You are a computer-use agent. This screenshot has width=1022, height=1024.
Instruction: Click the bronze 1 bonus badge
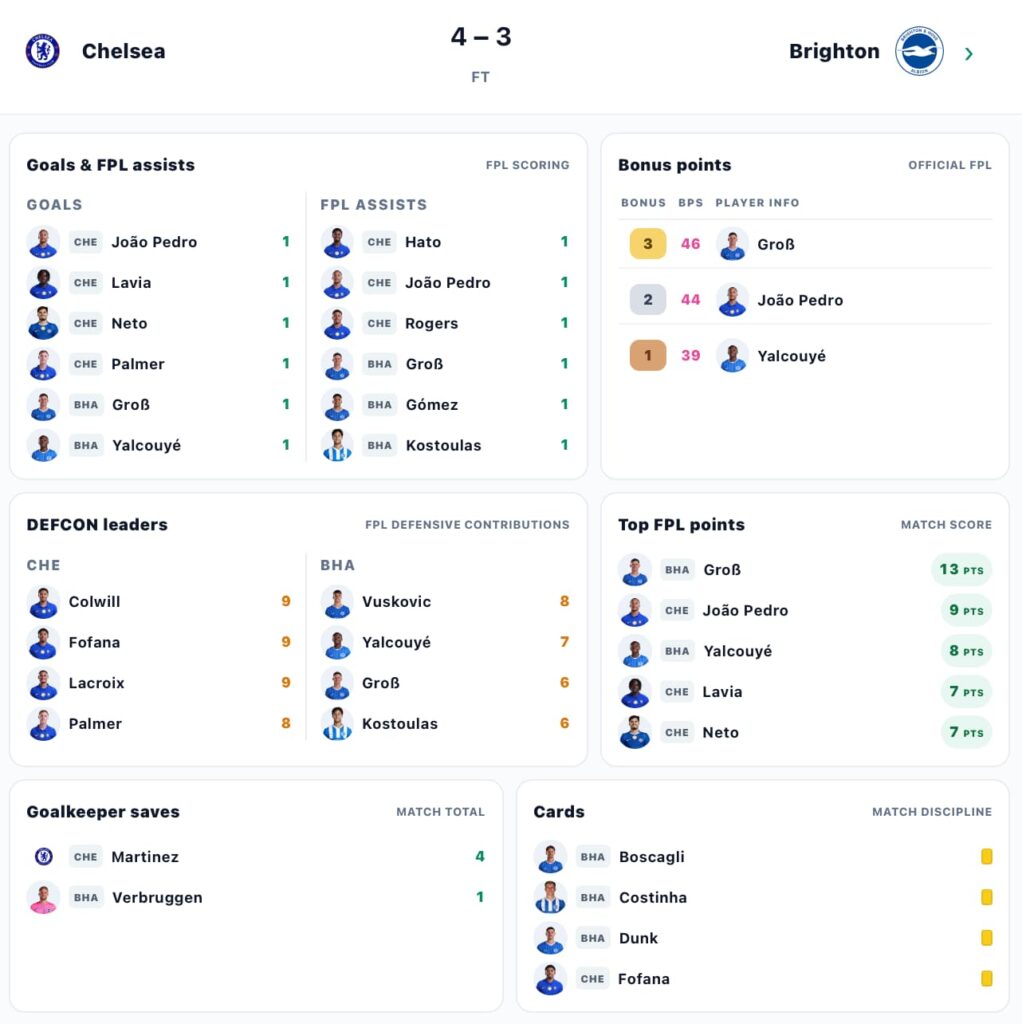(x=647, y=355)
